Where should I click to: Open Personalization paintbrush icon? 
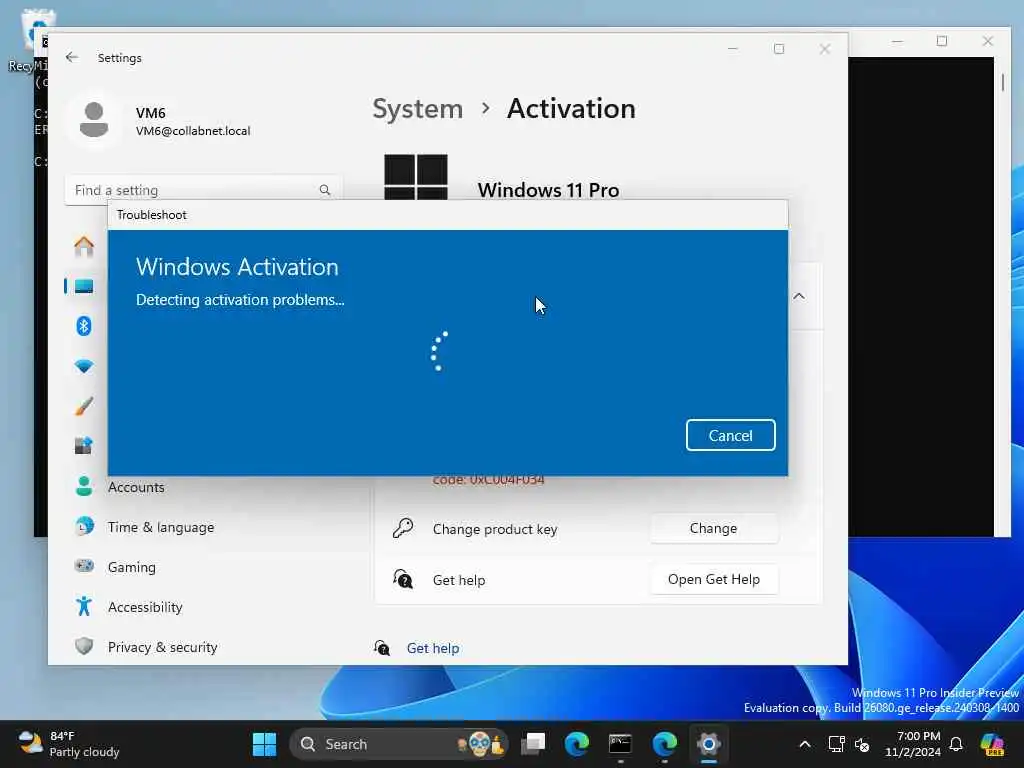coord(84,406)
